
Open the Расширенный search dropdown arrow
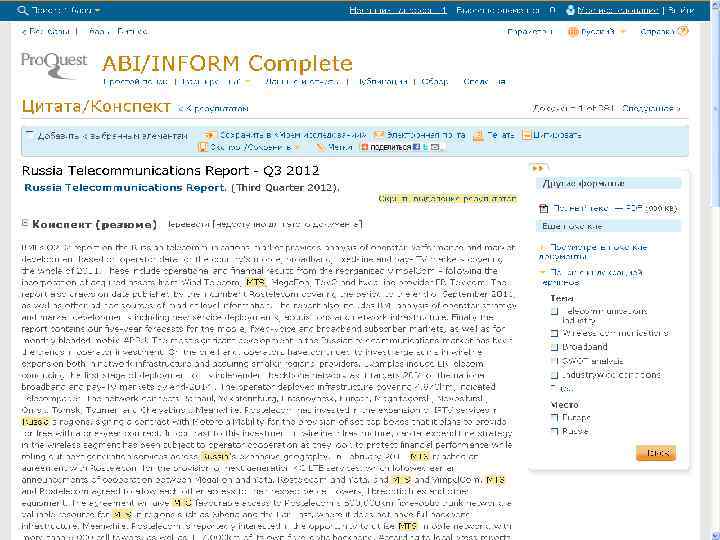tap(248, 82)
